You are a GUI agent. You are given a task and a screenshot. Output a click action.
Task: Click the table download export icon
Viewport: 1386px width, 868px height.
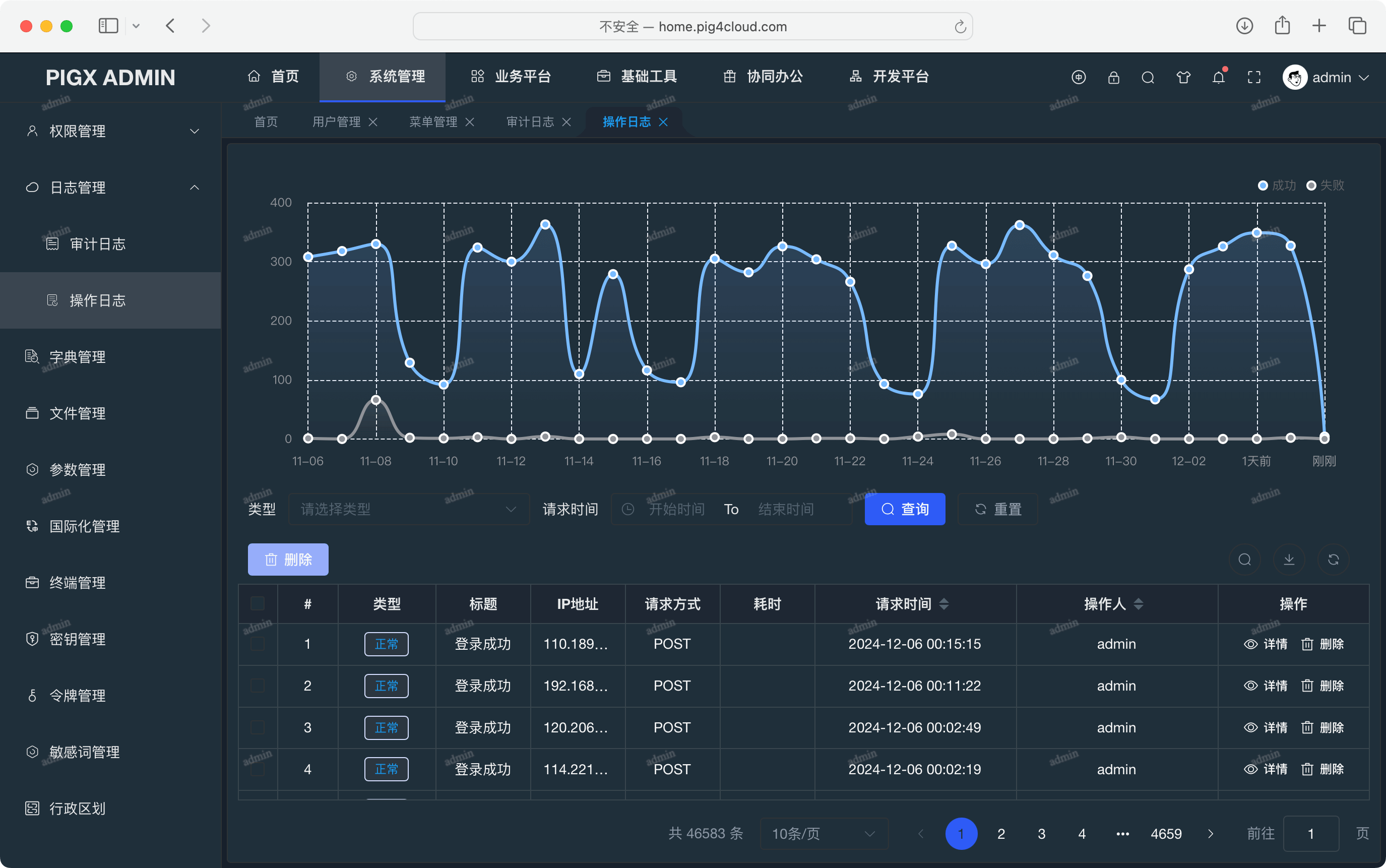[x=1289, y=559]
